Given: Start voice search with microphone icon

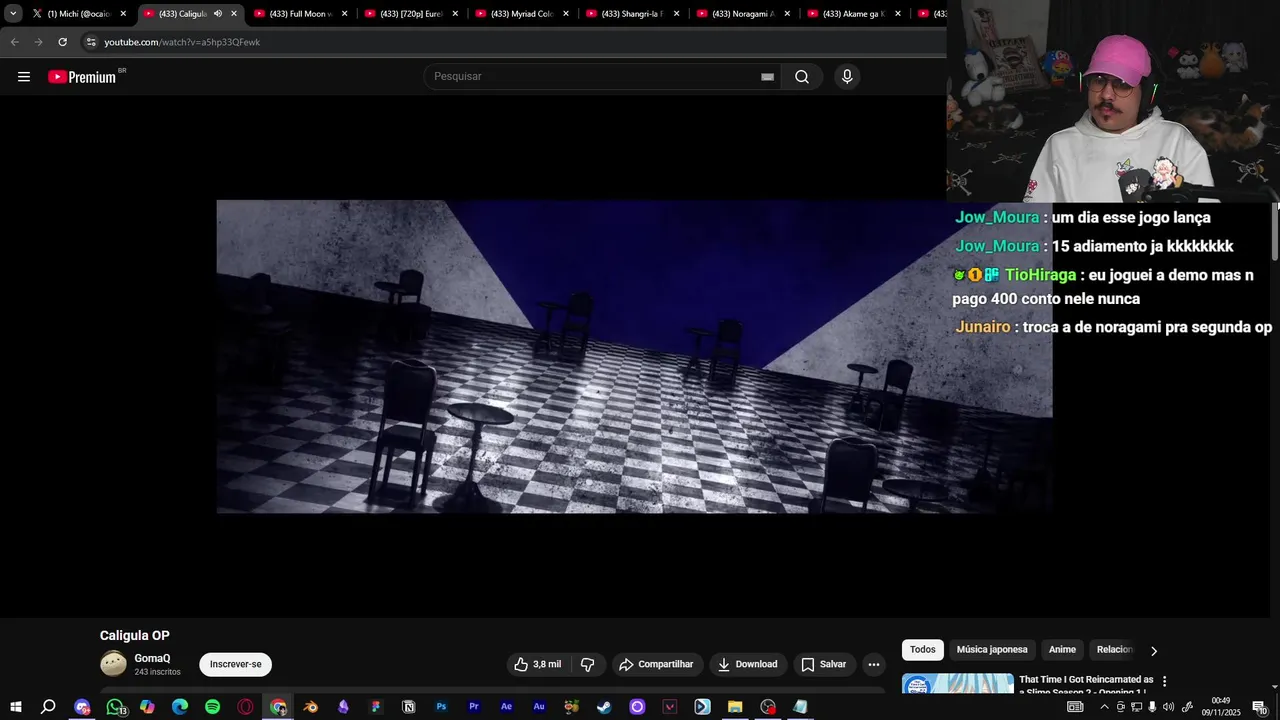Looking at the screenshot, I should [x=847, y=77].
